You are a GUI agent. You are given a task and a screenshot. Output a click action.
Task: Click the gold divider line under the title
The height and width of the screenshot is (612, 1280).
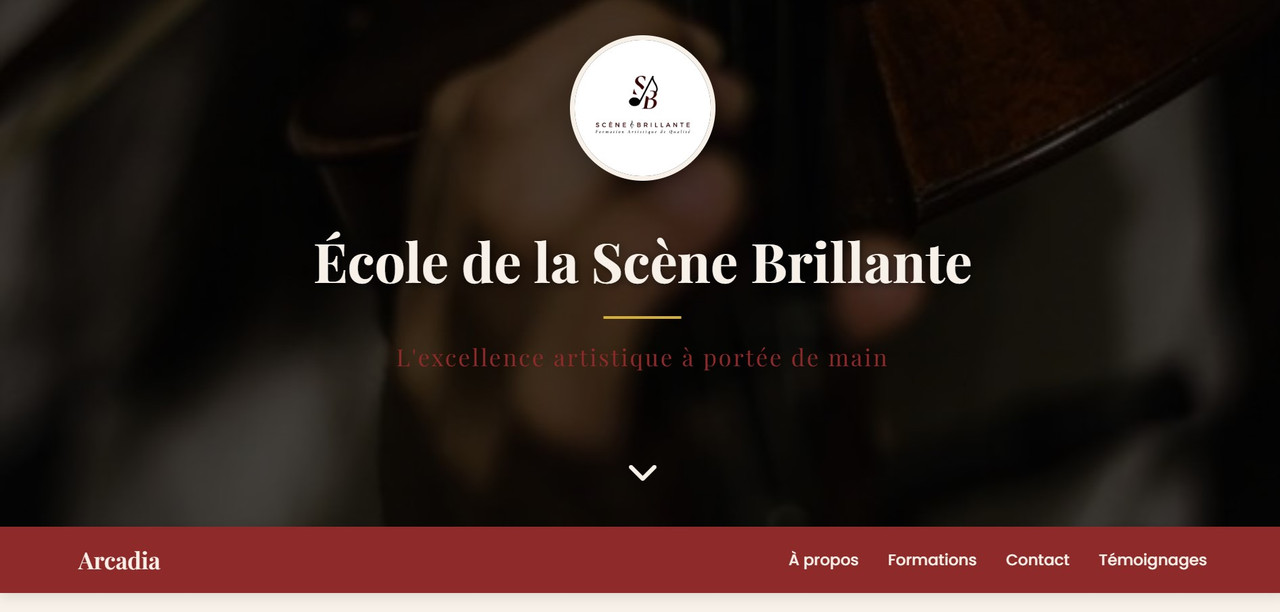642,317
